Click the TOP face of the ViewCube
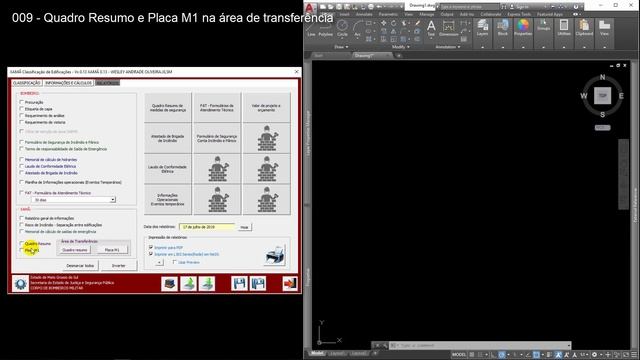This screenshot has height=360, width=640. pyautogui.click(x=602, y=96)
